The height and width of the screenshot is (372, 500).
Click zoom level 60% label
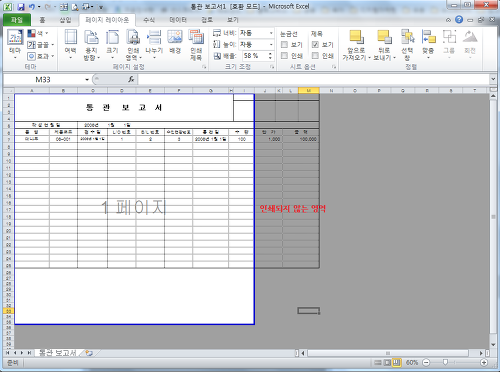[x=412, y=362]
